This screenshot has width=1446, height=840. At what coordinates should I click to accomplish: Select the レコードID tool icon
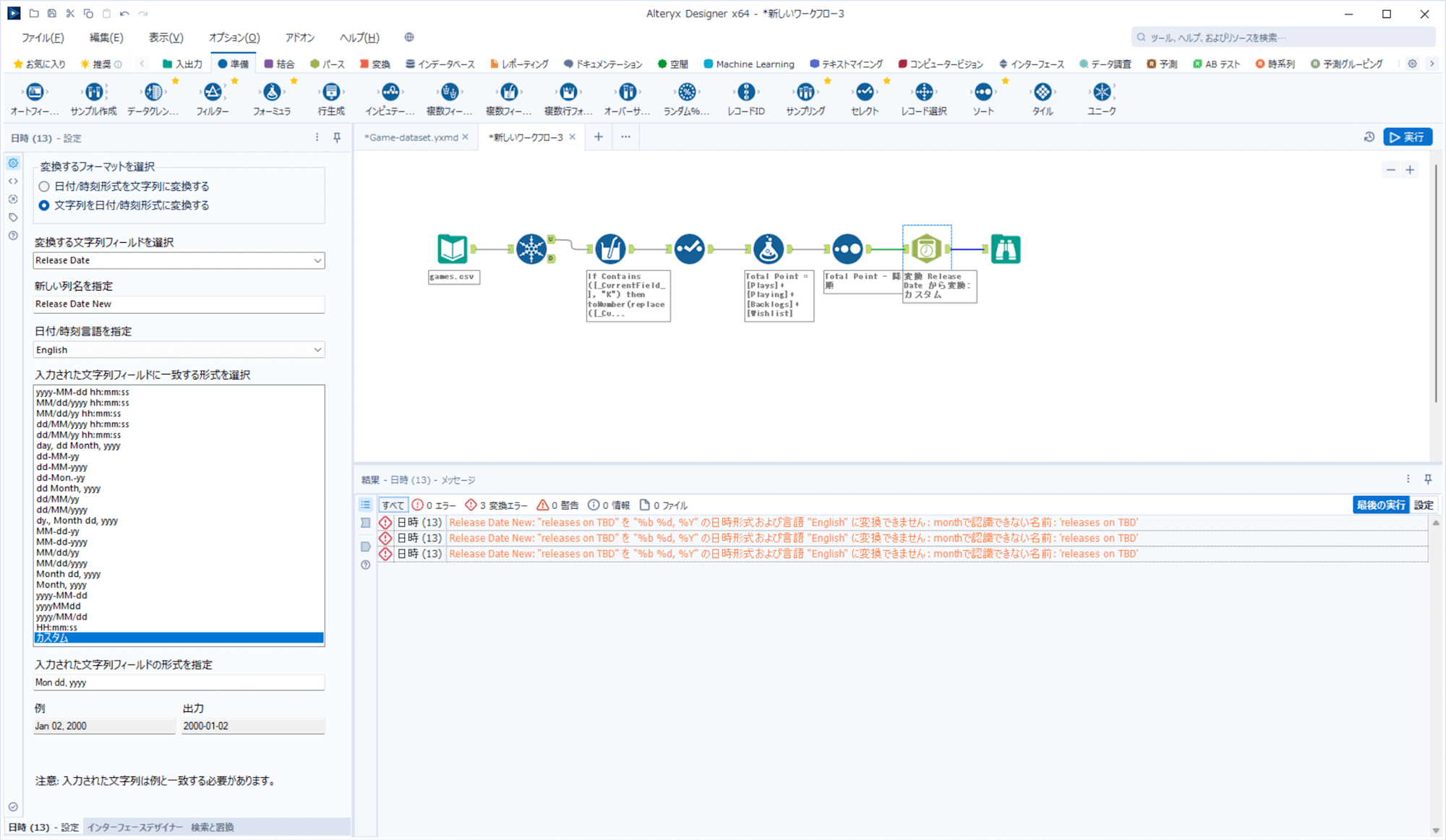click(x=746, y=92)
